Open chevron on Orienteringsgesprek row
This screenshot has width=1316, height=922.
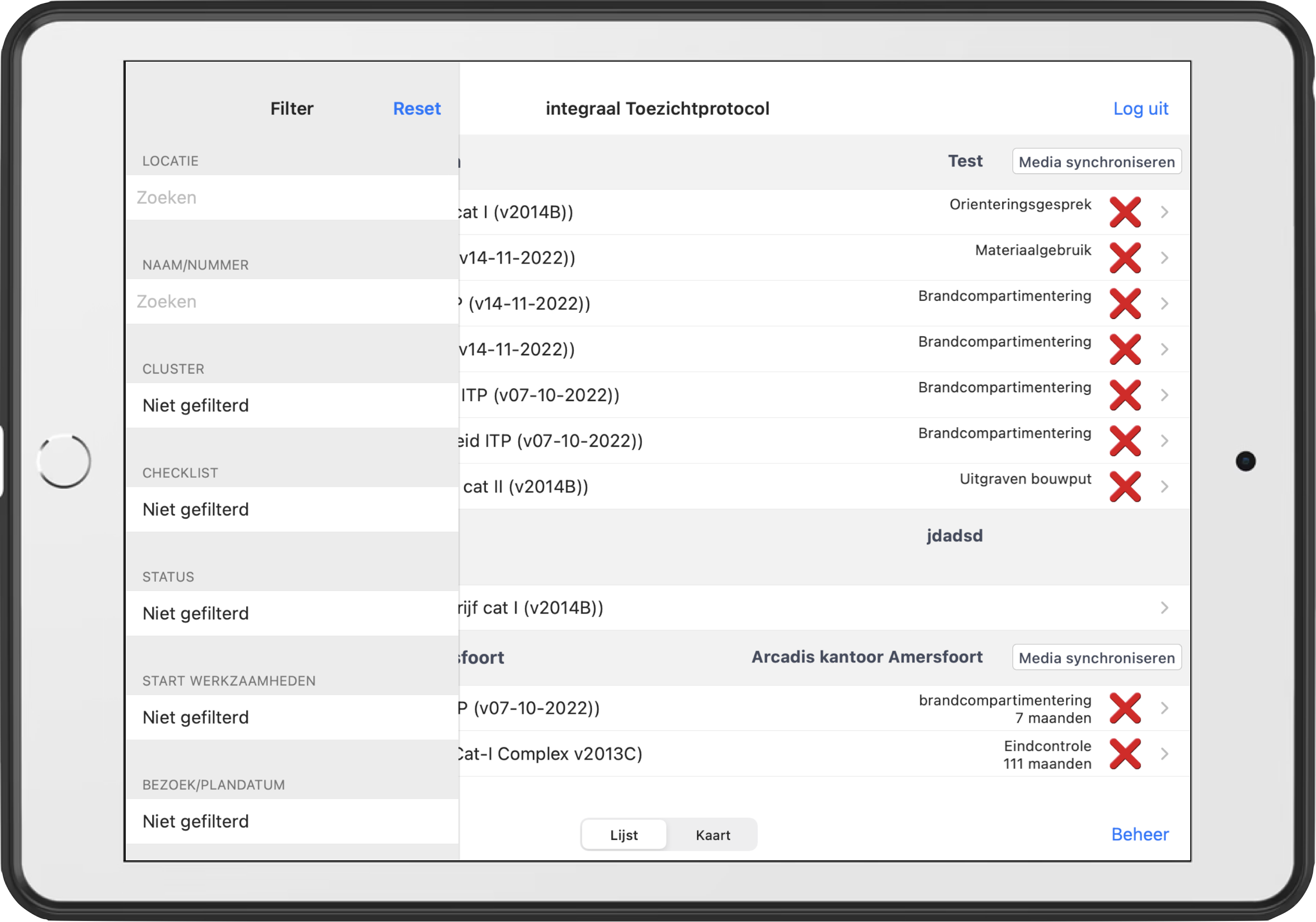(x=1164, y=212)
